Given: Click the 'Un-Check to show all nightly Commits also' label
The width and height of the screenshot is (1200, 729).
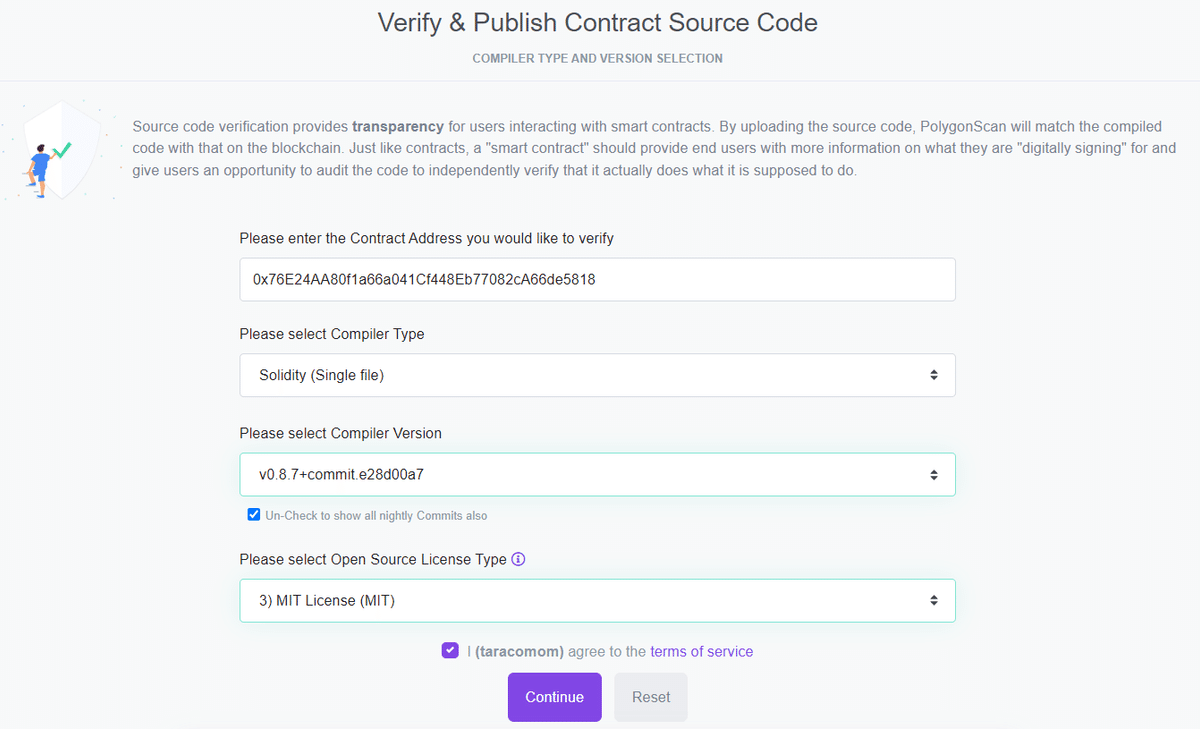Looking at the screenshot, I should pos(376,515).
